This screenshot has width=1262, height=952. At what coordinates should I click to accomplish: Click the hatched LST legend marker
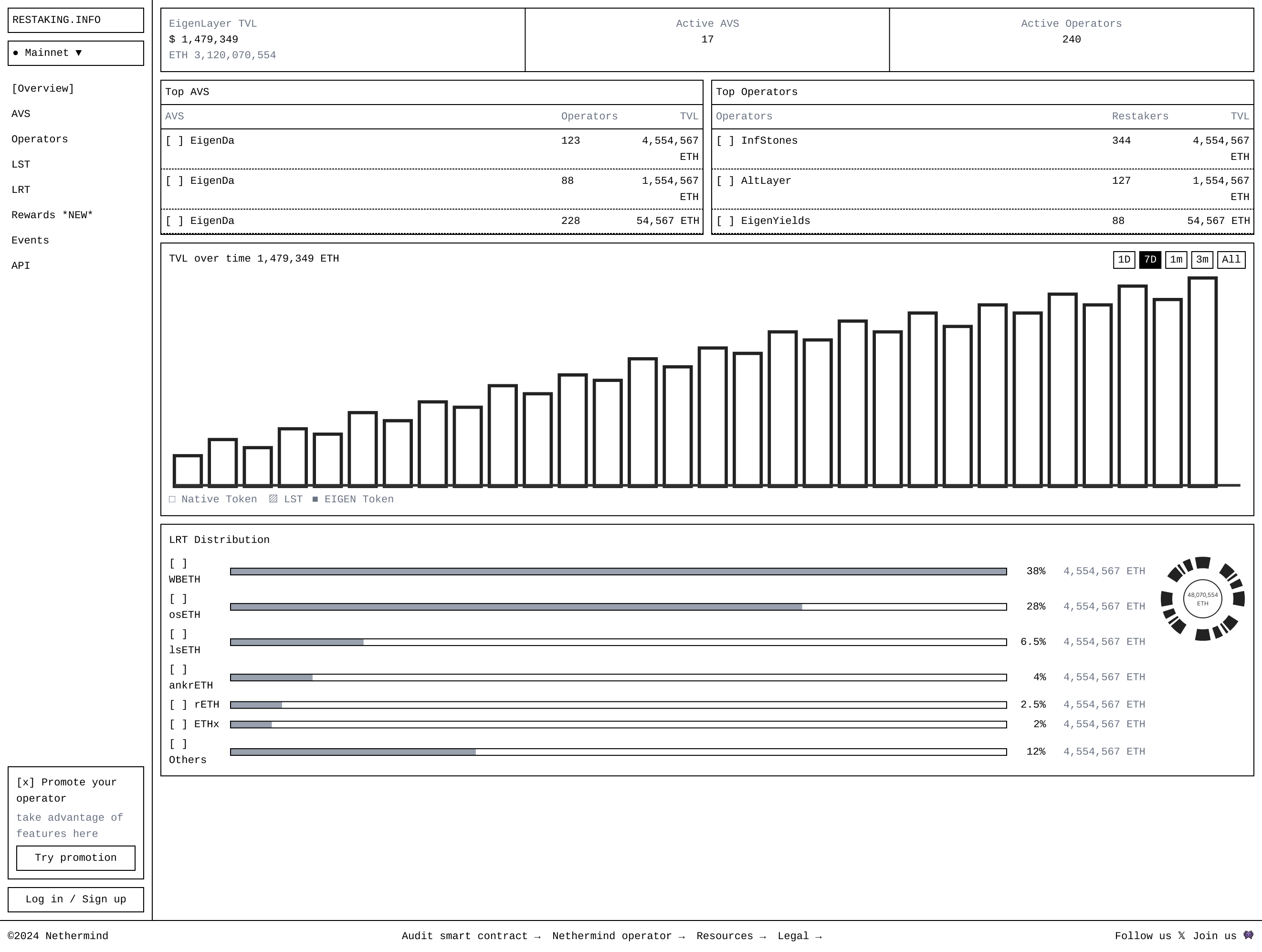click(x=273, y=499)
